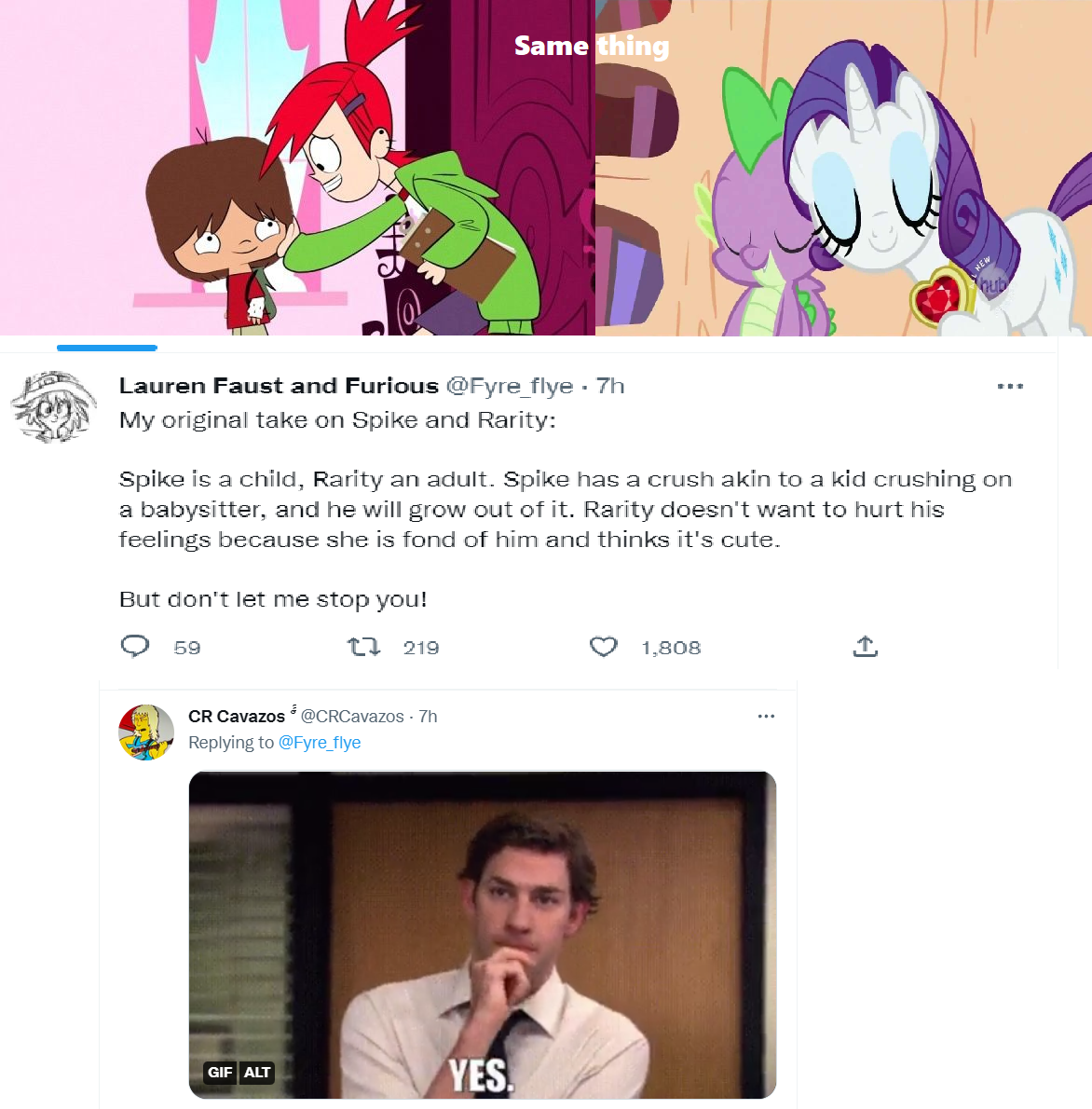Click the 7h timestamp on Faust's tweet

610,385
